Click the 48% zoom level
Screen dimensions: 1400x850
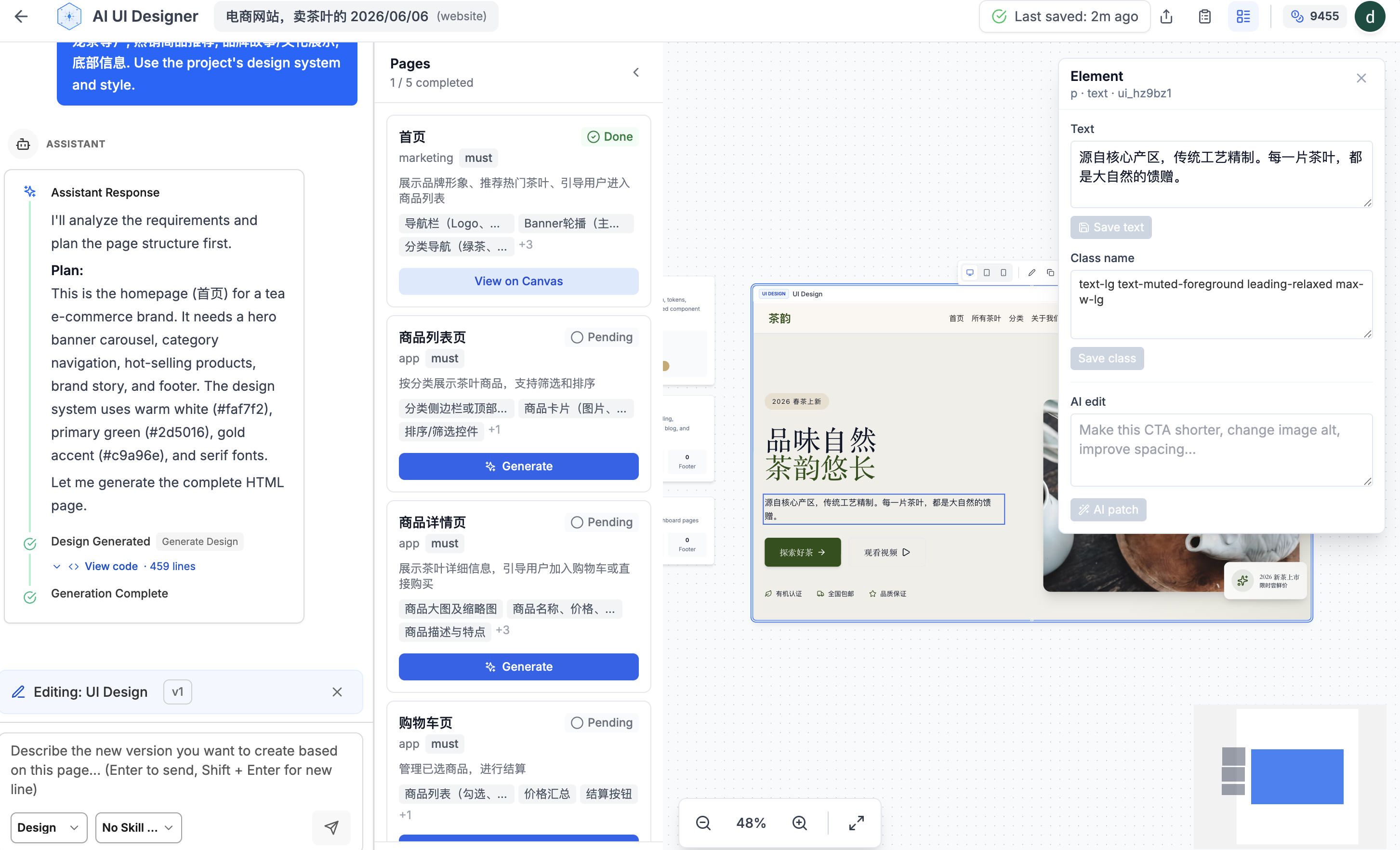click(x=751, y=823)
